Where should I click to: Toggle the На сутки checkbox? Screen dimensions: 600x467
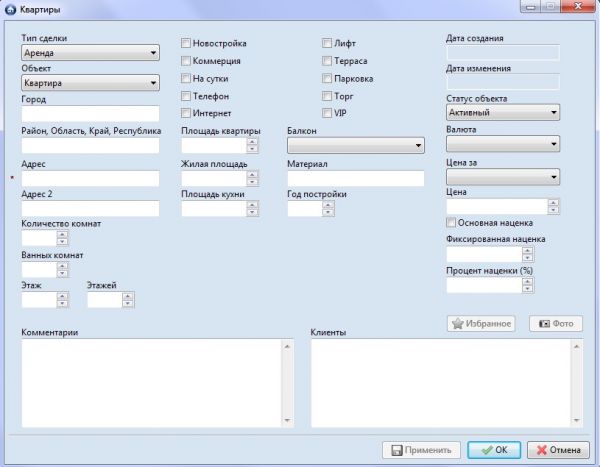(x=186, y=78)
